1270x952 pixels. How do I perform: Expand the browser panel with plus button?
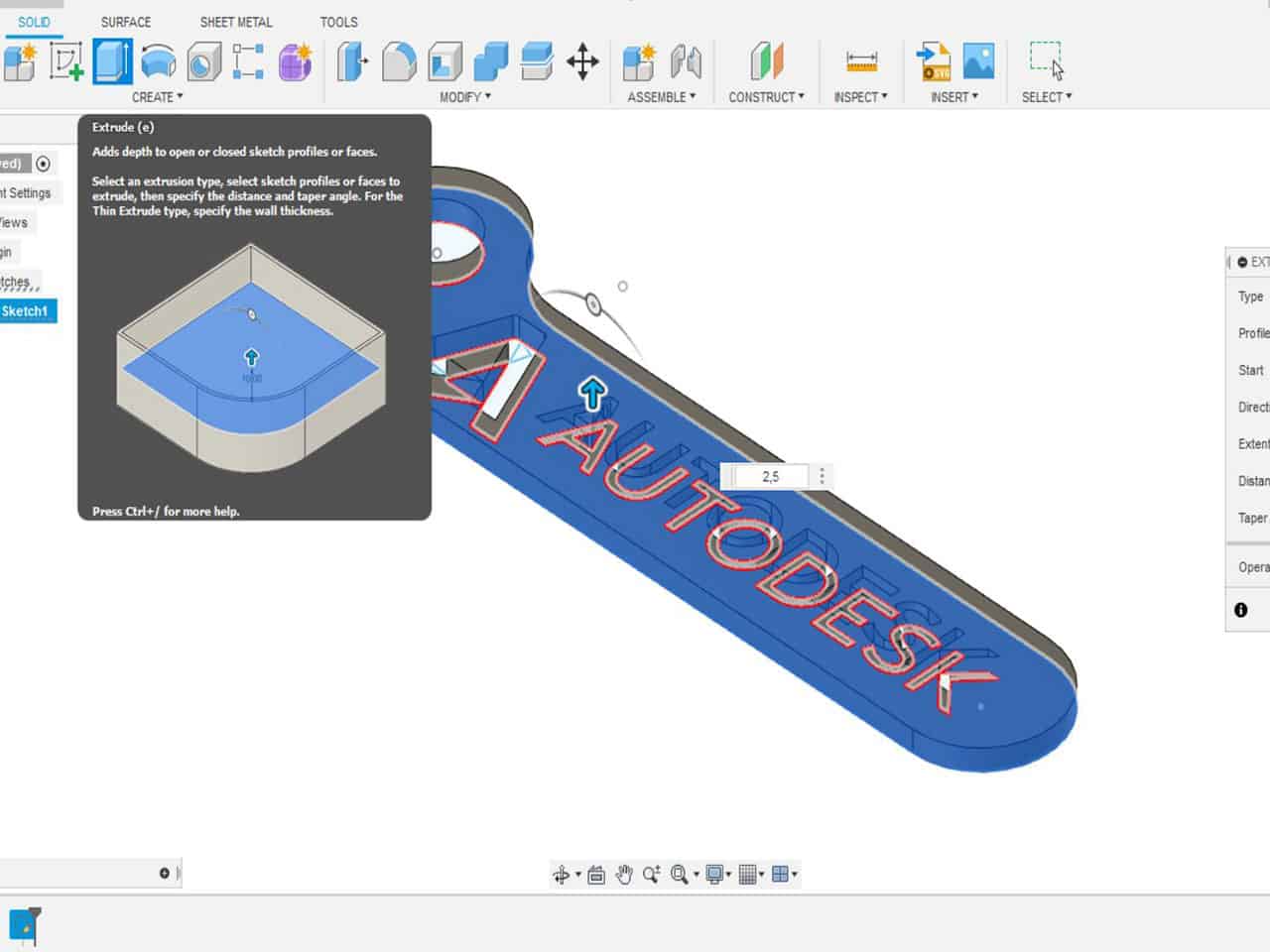(x=165, y=873)
